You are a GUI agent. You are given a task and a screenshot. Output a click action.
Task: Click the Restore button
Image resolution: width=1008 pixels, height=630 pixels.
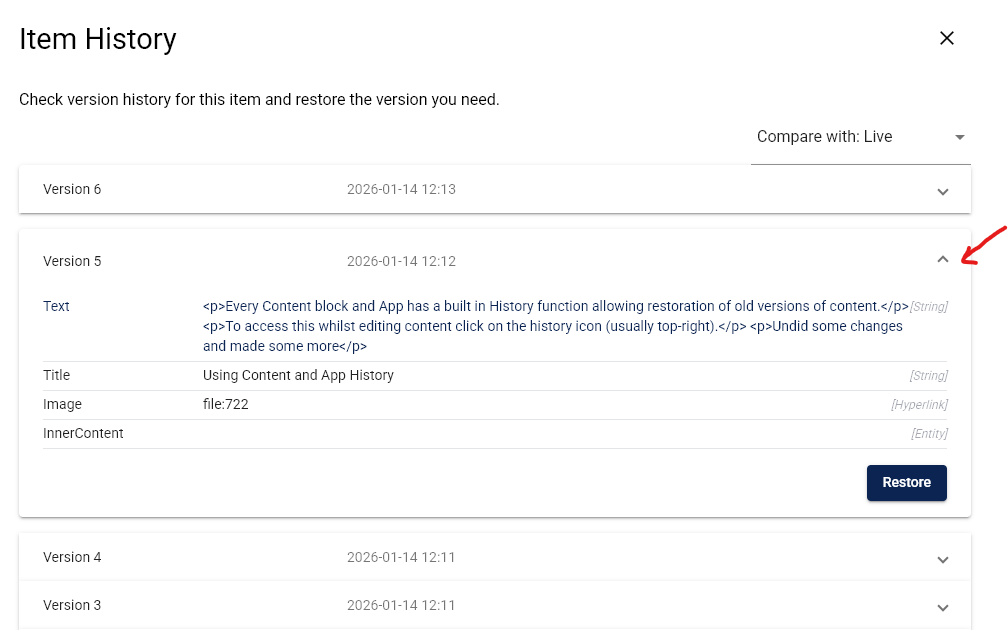[x=906, y=482]
